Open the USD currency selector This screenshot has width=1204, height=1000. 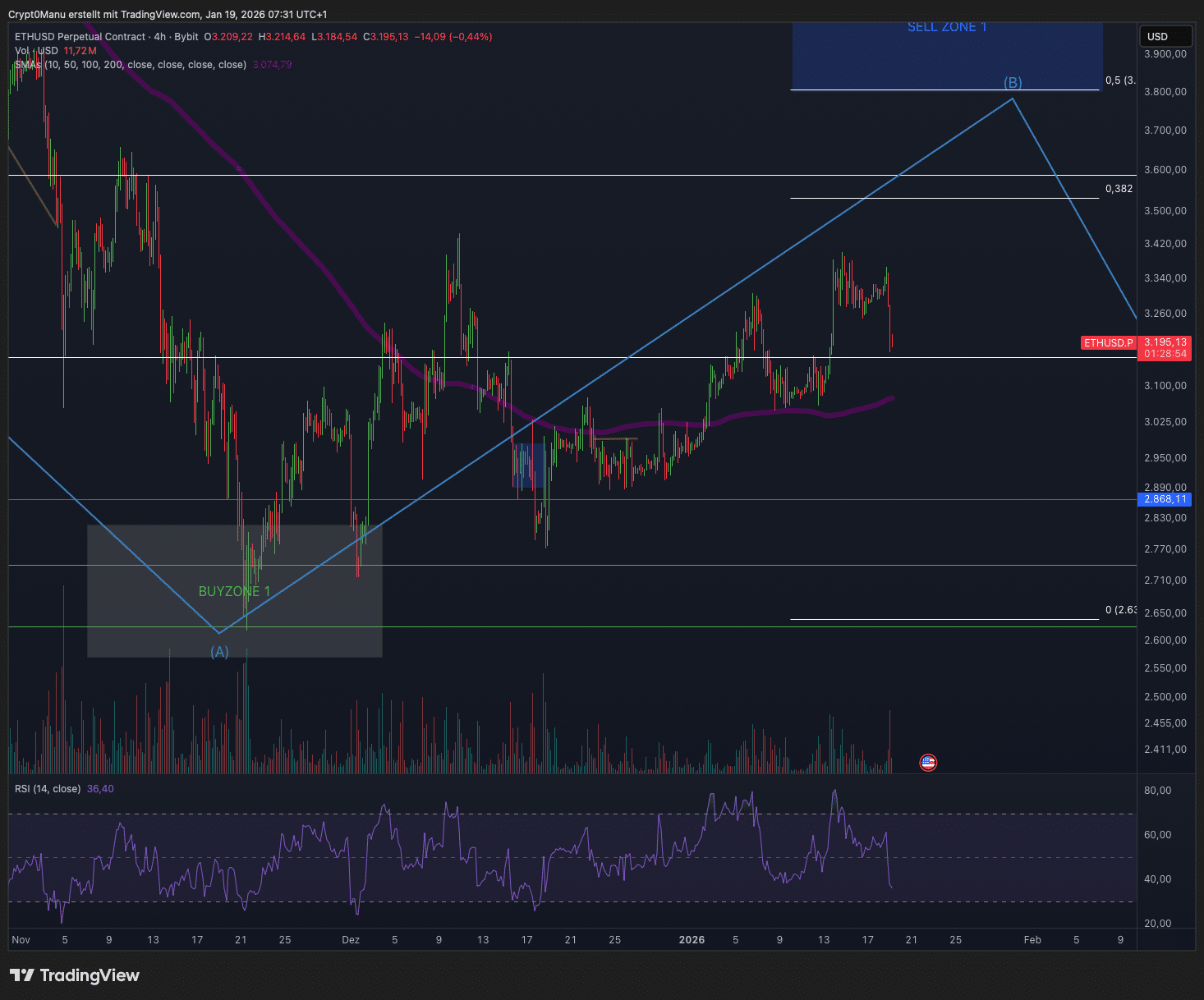[1164, 36]
